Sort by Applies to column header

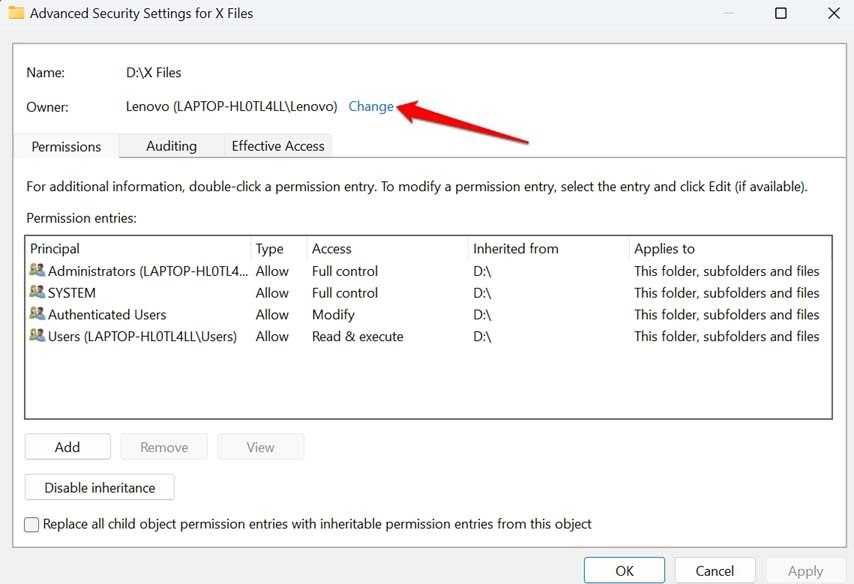[730, 248]
